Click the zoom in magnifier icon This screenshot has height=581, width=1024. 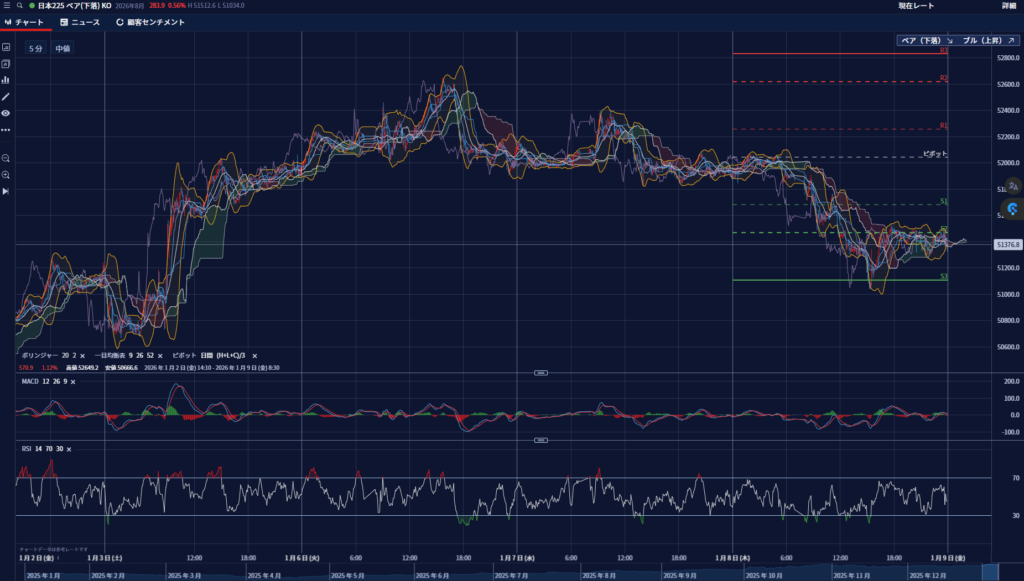(x=6, y=175)
